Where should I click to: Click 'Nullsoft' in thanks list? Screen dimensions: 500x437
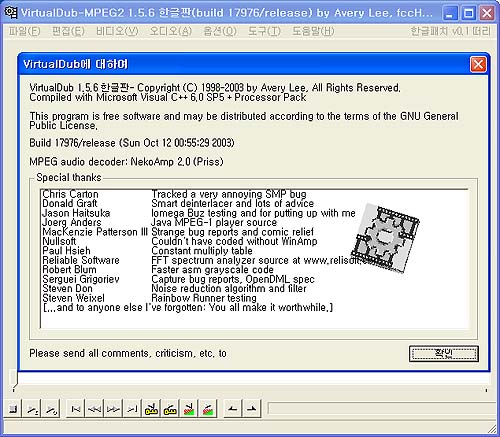59,241
